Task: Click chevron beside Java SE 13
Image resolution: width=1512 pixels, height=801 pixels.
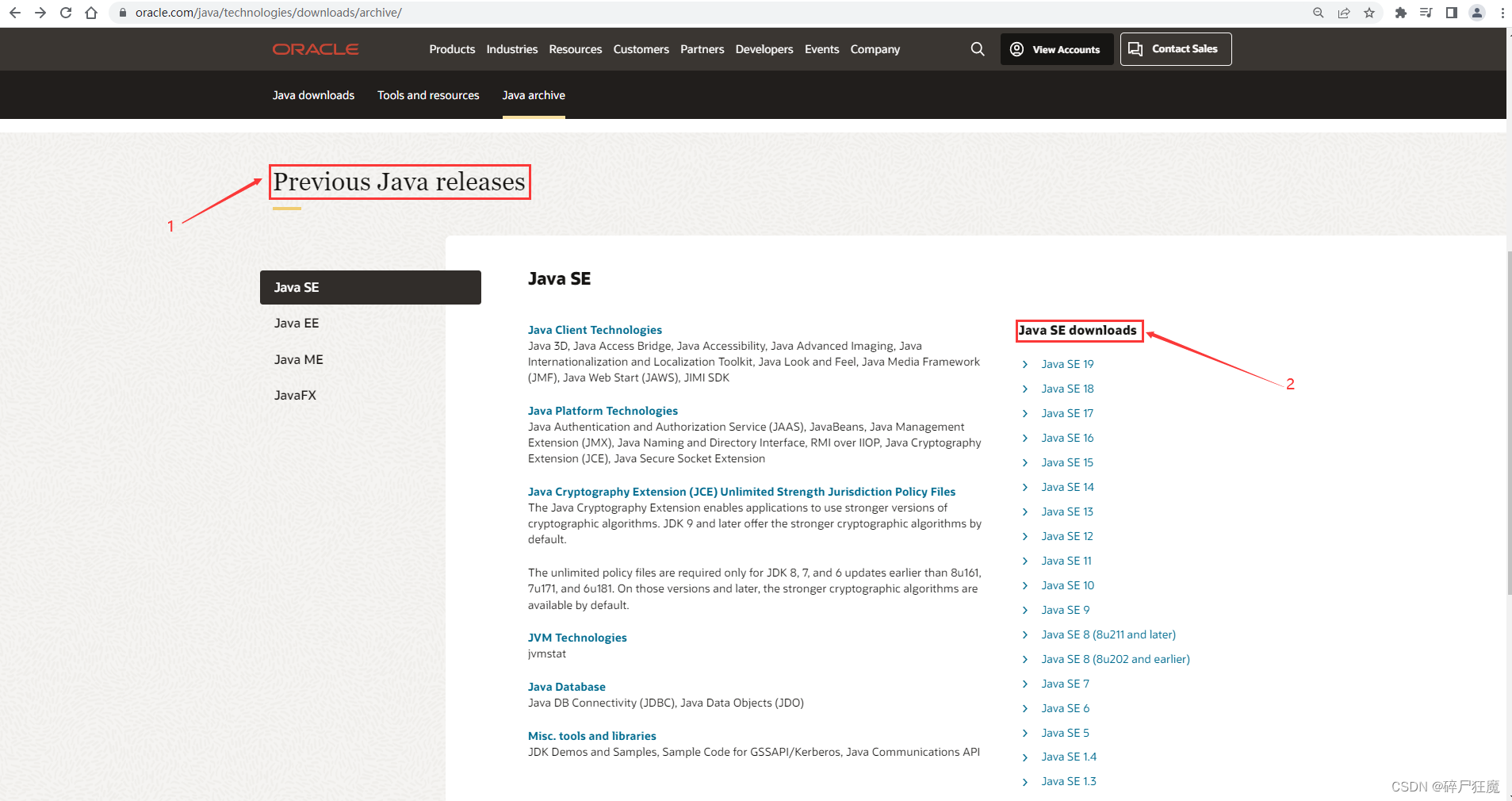Action: pyautogui.click(x=1024, y=512)
